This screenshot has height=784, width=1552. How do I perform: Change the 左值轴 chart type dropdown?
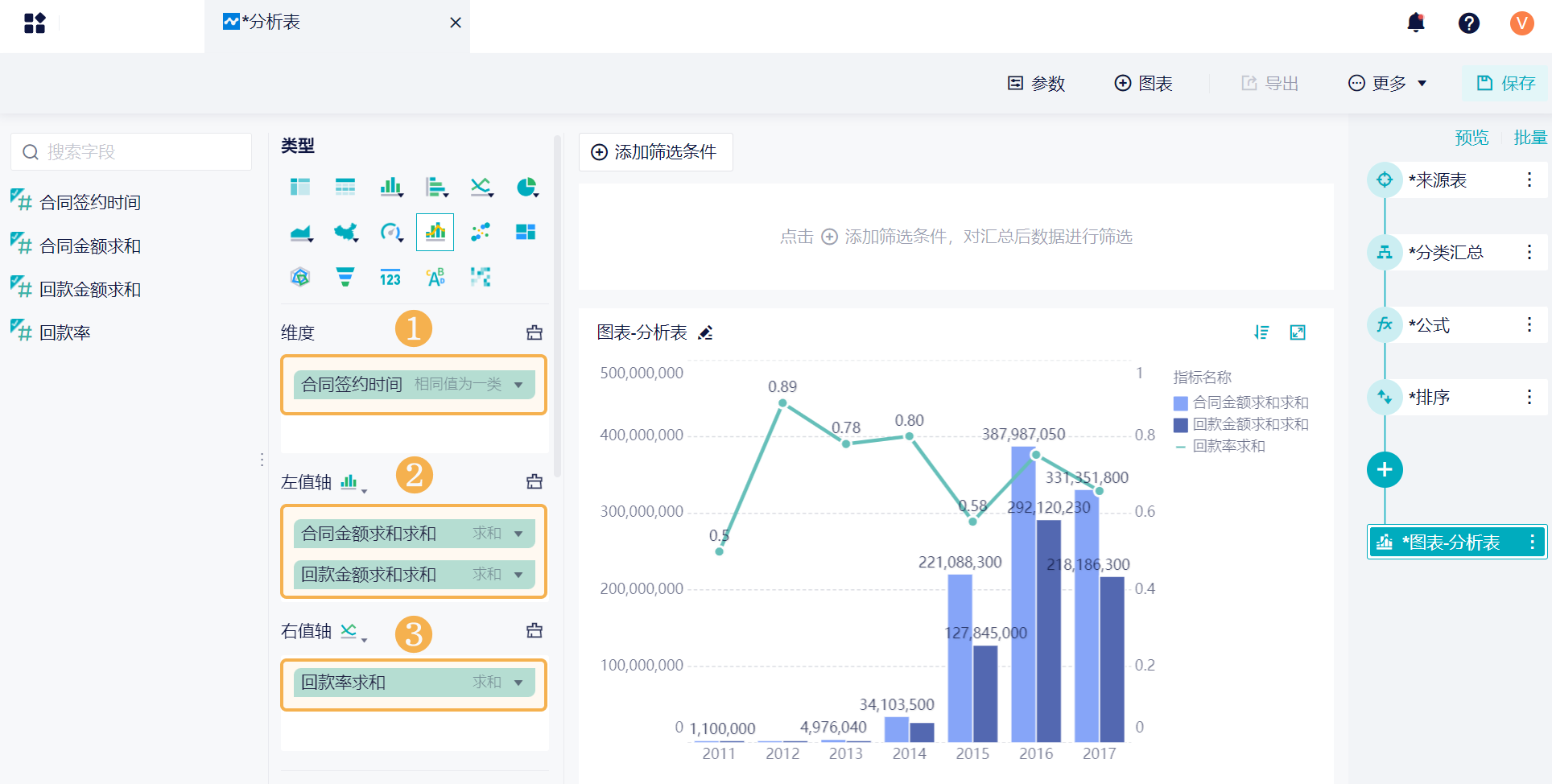[x=353, y=483]
